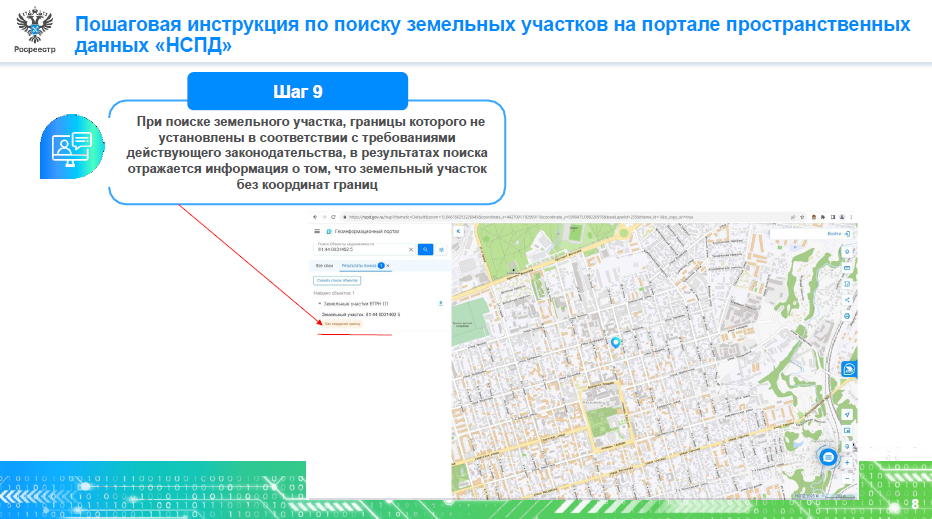The width and height of the screenshot is (932, 519).
Task: Open the hamburger menu of the portal
Action: [317, 231]
